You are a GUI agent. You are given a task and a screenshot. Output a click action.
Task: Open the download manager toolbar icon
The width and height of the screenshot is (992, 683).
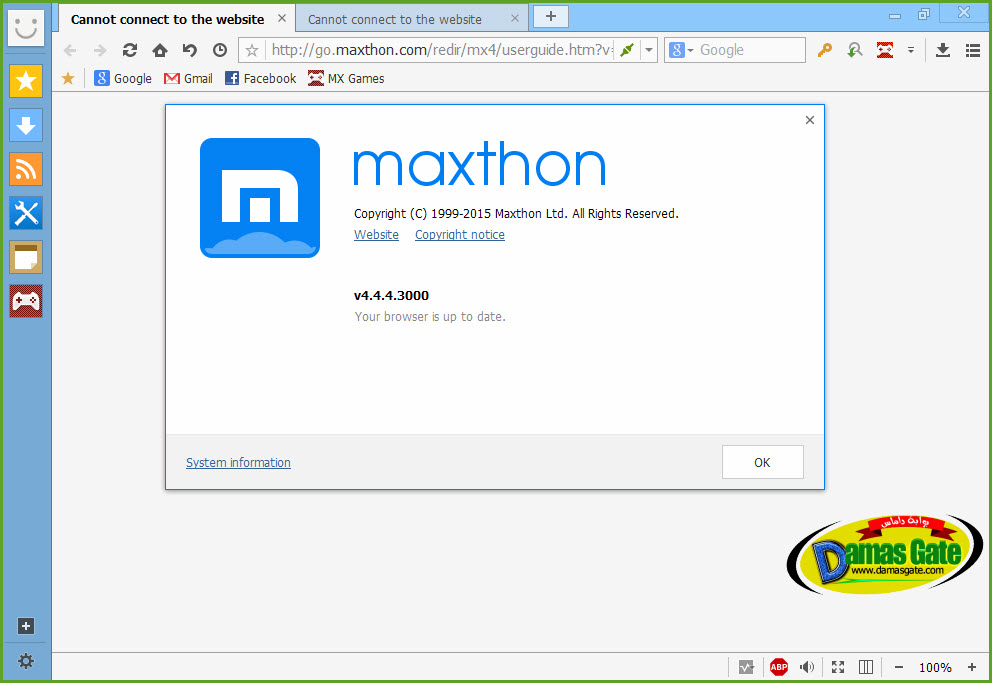point(943,50)
